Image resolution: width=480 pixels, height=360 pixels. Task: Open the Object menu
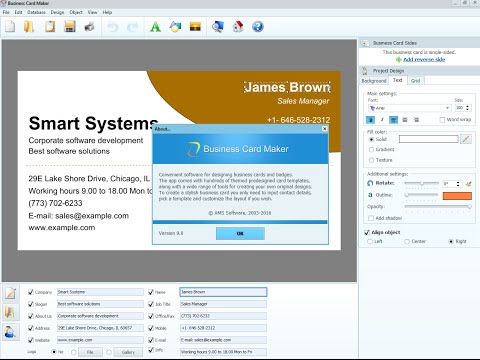coord(76,12)
